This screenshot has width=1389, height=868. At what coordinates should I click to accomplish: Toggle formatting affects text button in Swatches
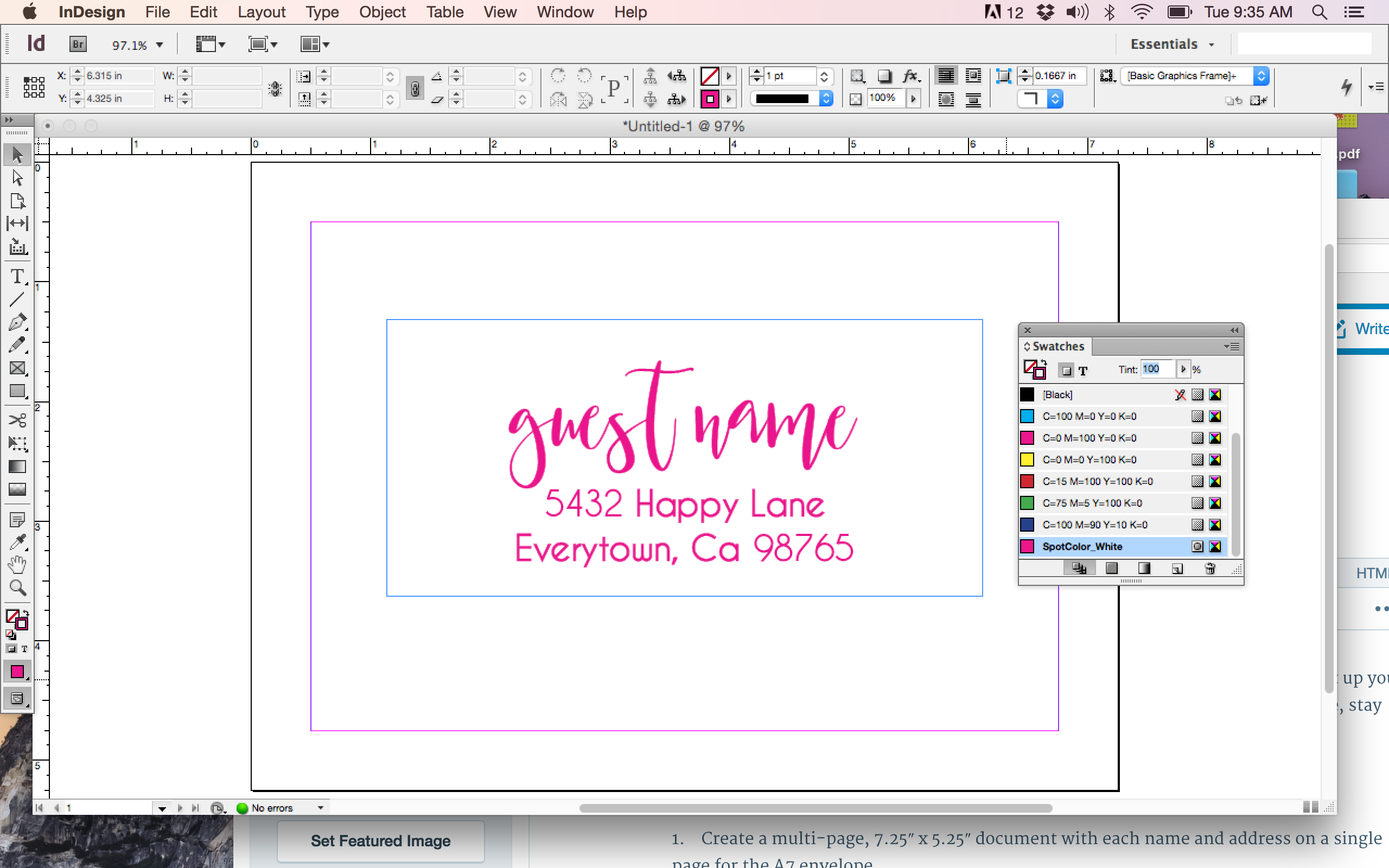click(x=1083, y=371)
